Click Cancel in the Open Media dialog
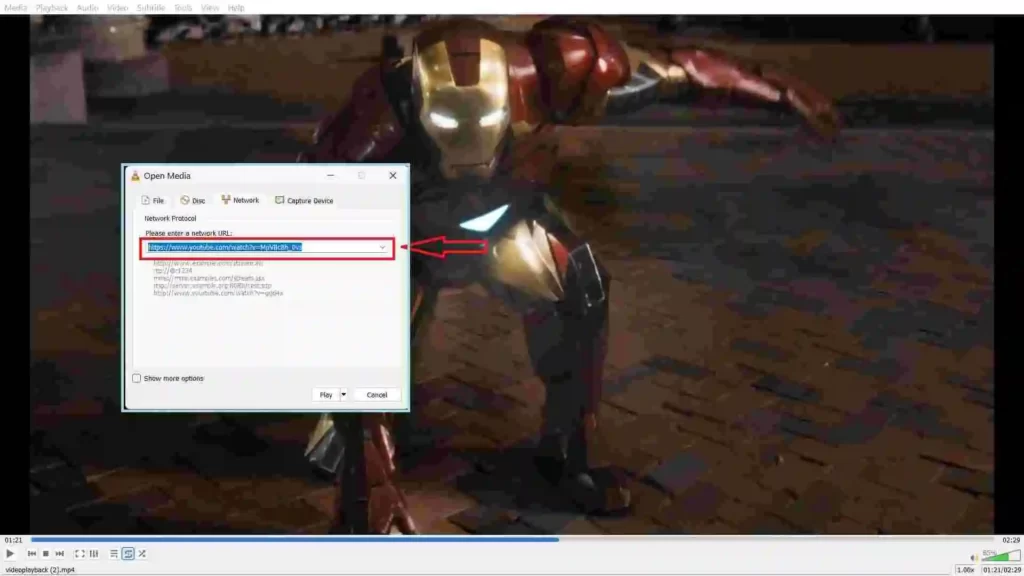 tap(377, 395)
